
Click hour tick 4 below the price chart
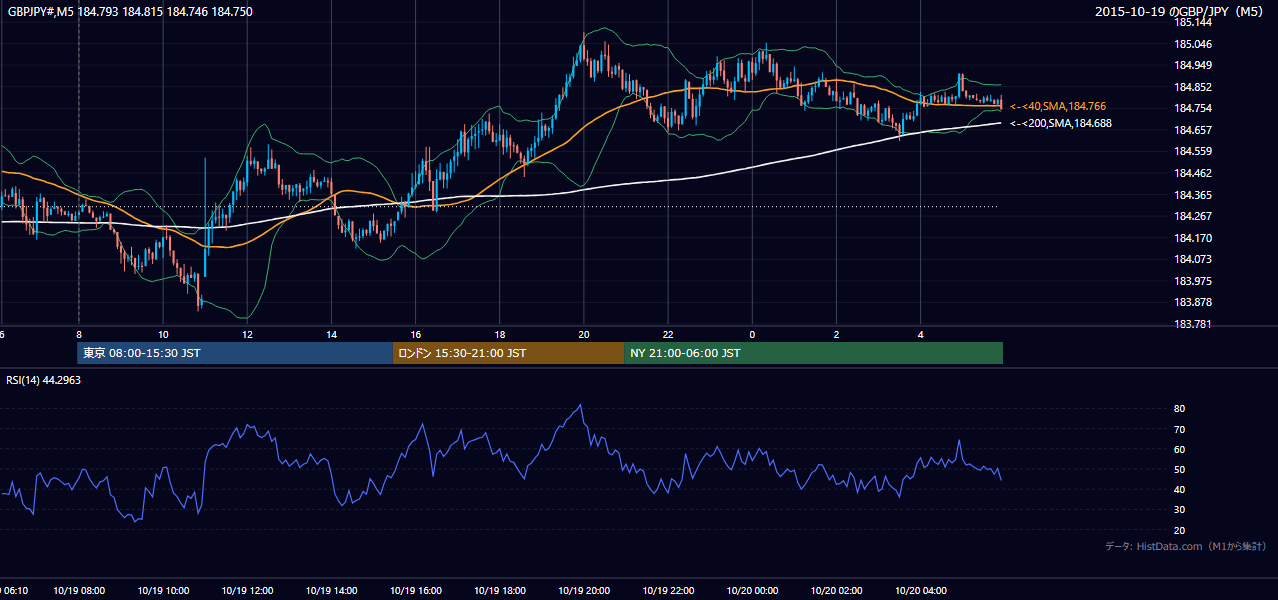[920, 334]
